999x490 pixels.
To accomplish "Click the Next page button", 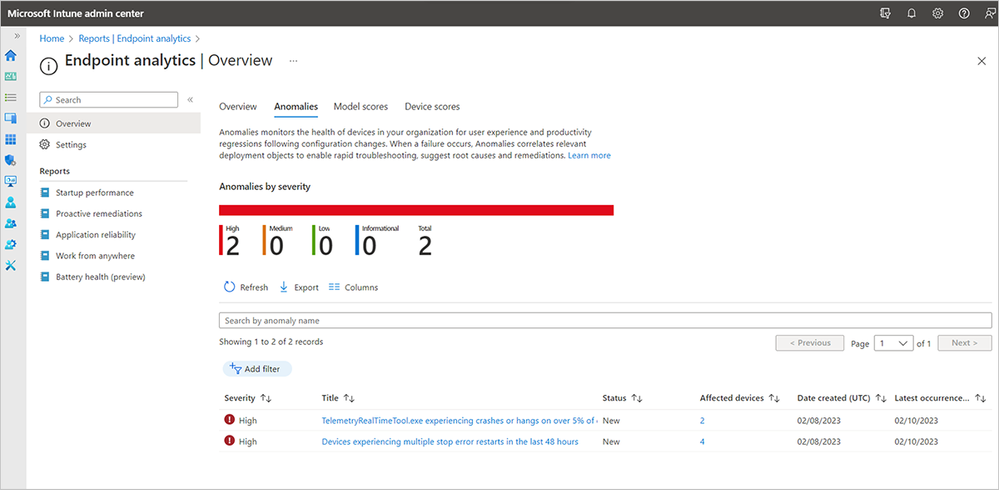I will [965, 343].
